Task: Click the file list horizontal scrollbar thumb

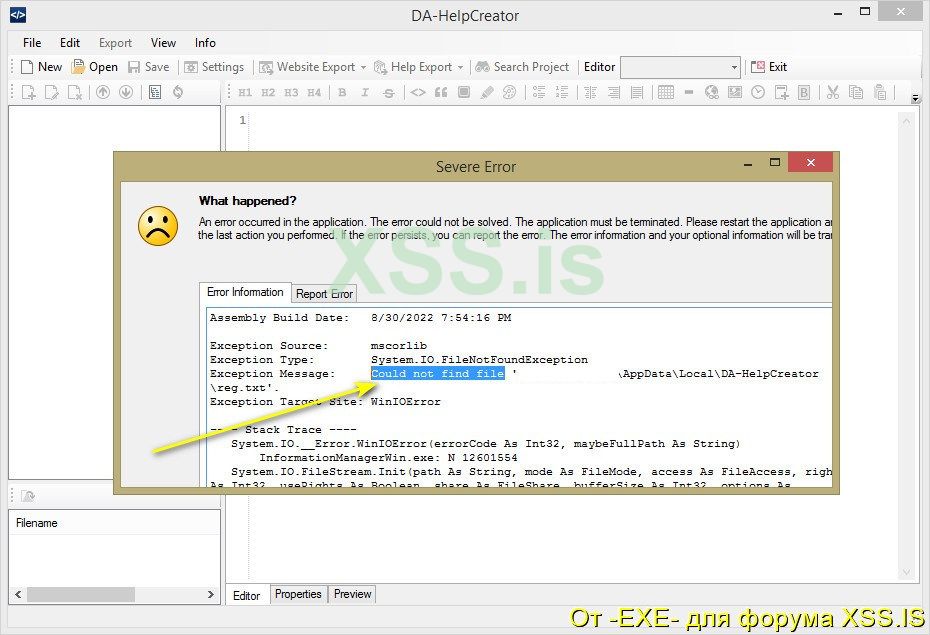Action: pyautogui.click(x=81, y=594)
